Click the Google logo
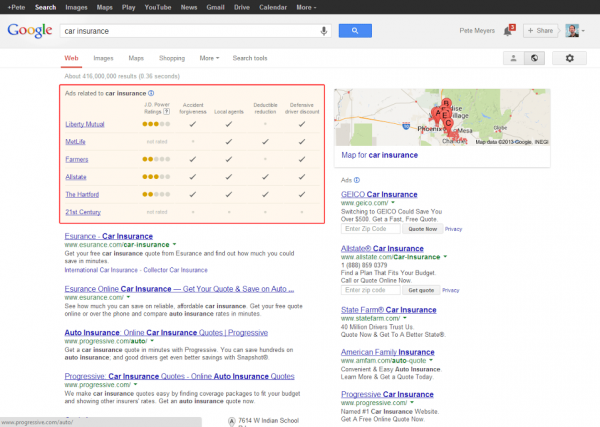This screenshot has width=600, height=427. pyautogui.click(x=30, y=30)
